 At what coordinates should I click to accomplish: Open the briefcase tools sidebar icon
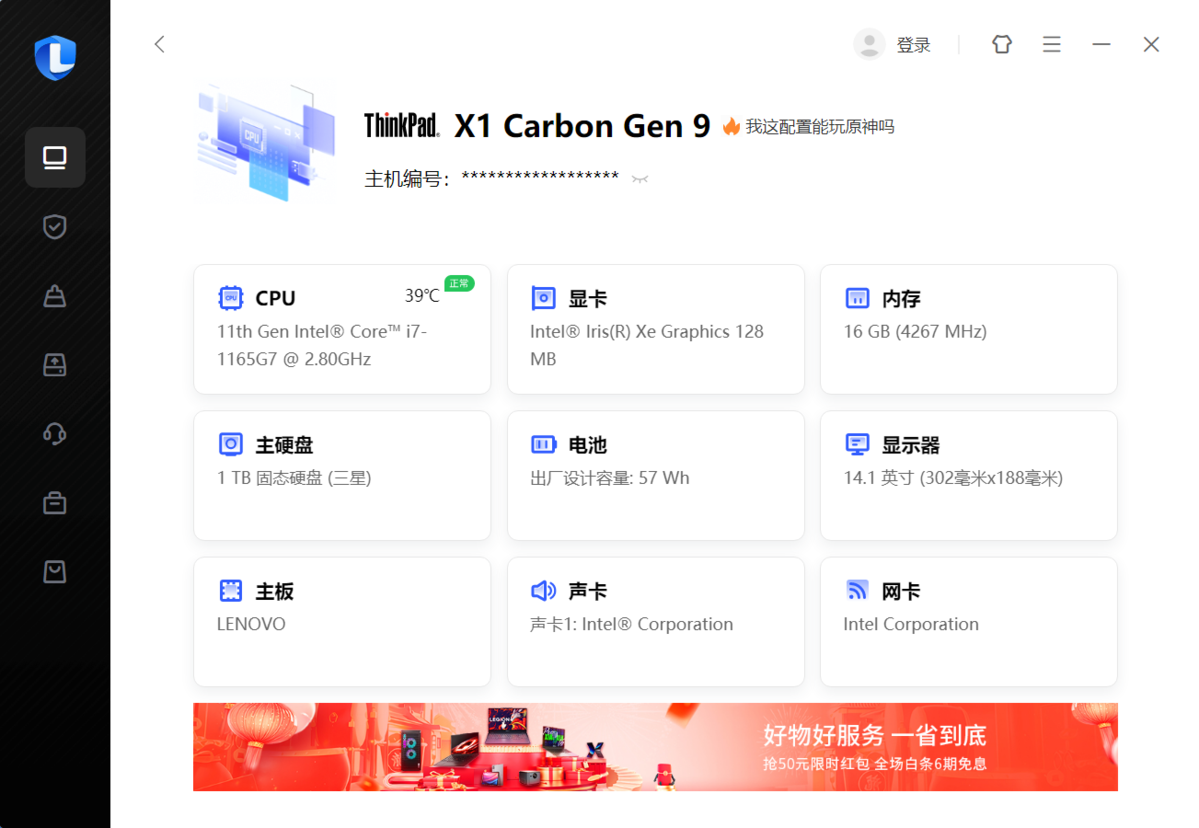(55, 503)
